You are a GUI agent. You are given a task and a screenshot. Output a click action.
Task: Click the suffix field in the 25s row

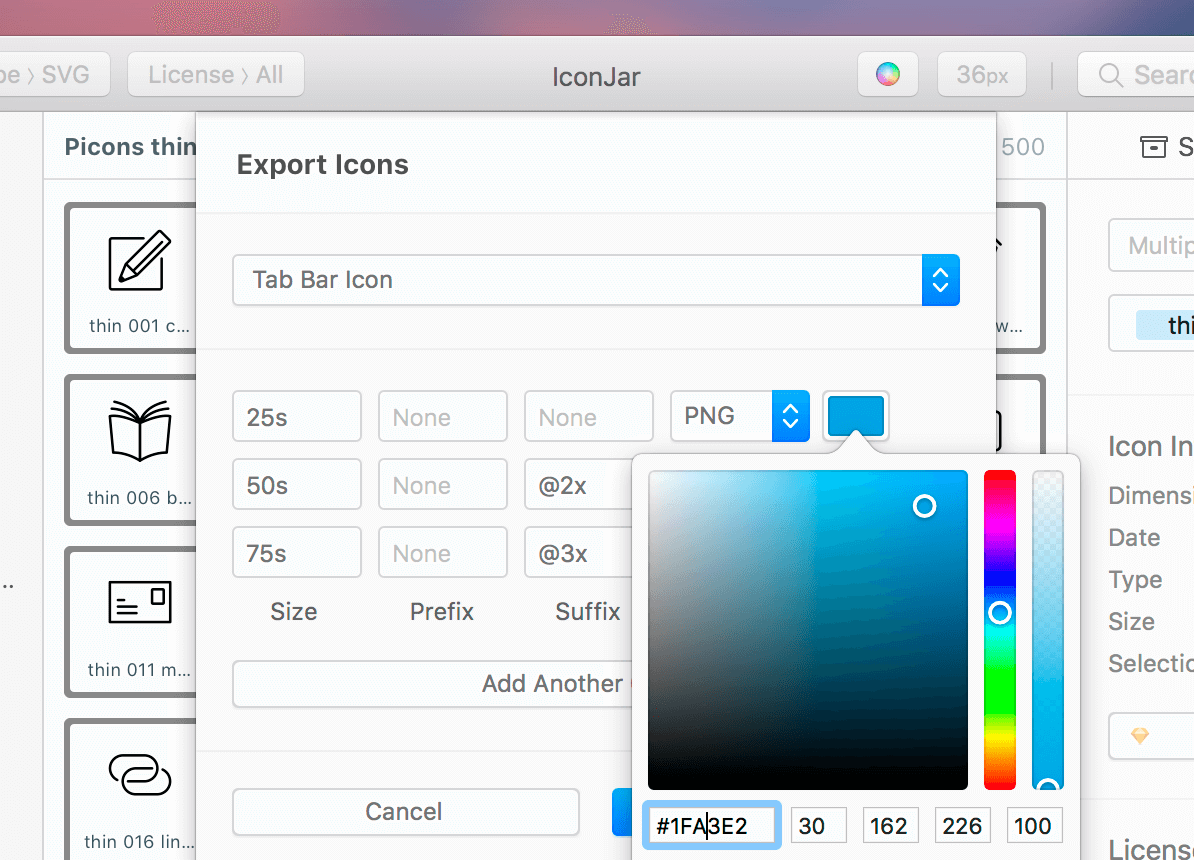[589, 417]
